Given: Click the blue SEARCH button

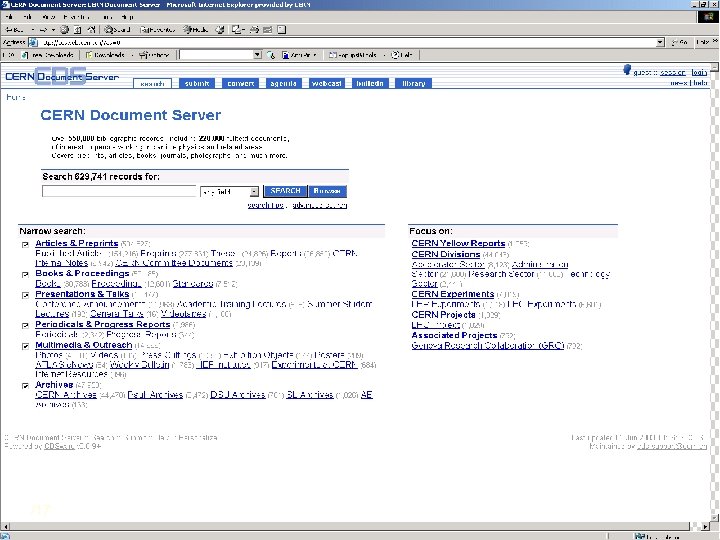Looking at the screenshot, I should pos(285,191).
